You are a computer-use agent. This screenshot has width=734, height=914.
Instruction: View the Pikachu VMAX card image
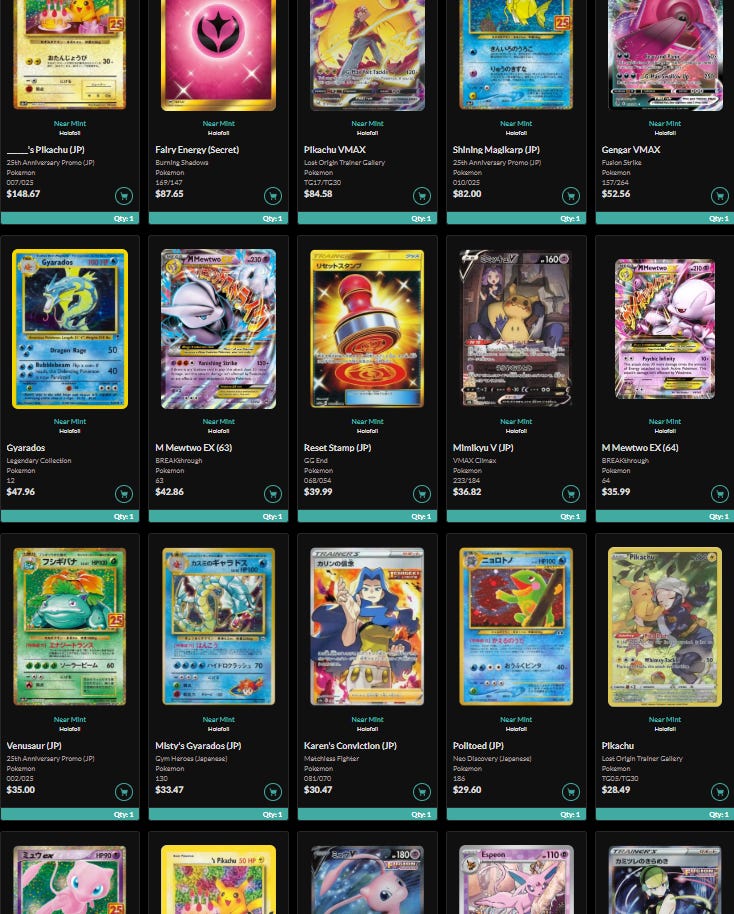pos(367,55)
